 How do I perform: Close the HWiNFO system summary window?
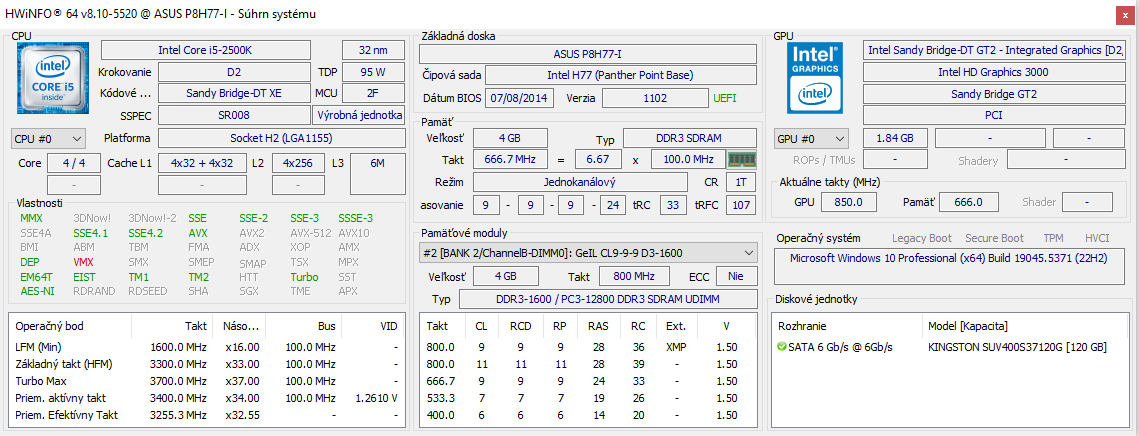pos(1126,14)
